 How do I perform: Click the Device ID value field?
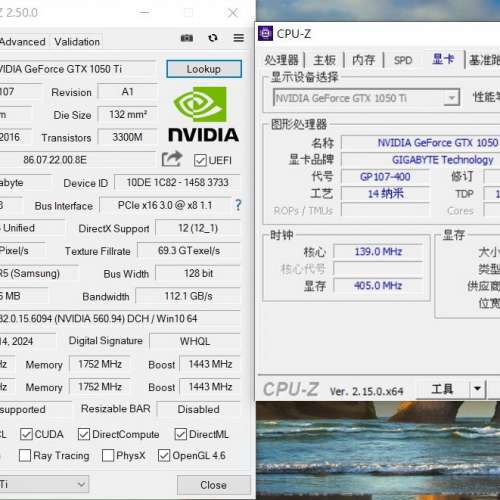pyautogui.click(x=177, y=182)
